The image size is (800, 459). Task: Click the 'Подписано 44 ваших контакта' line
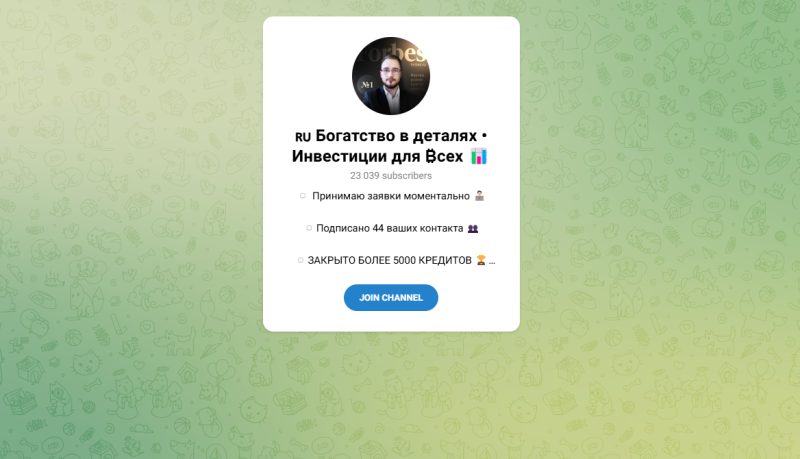tap(390, 228)
